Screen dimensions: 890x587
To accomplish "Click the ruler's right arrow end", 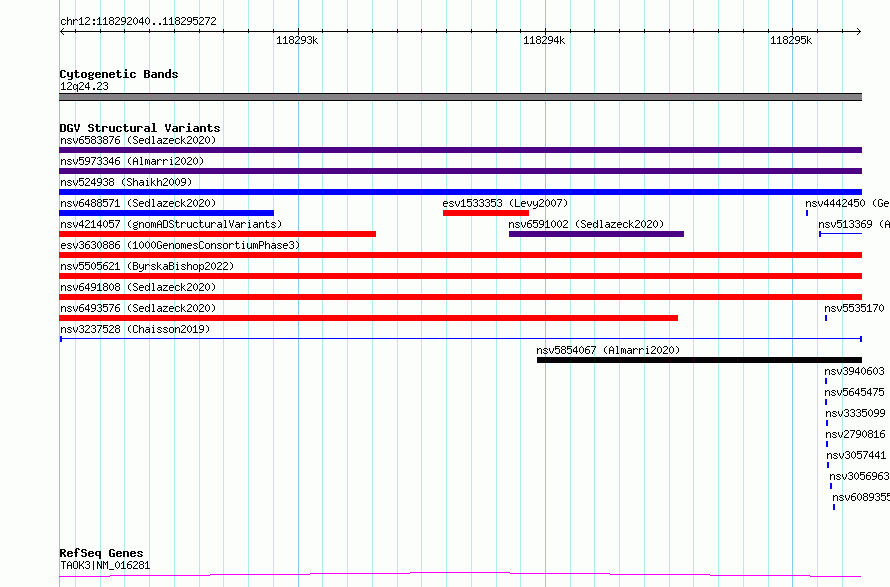I will click(x=859, y=32).
